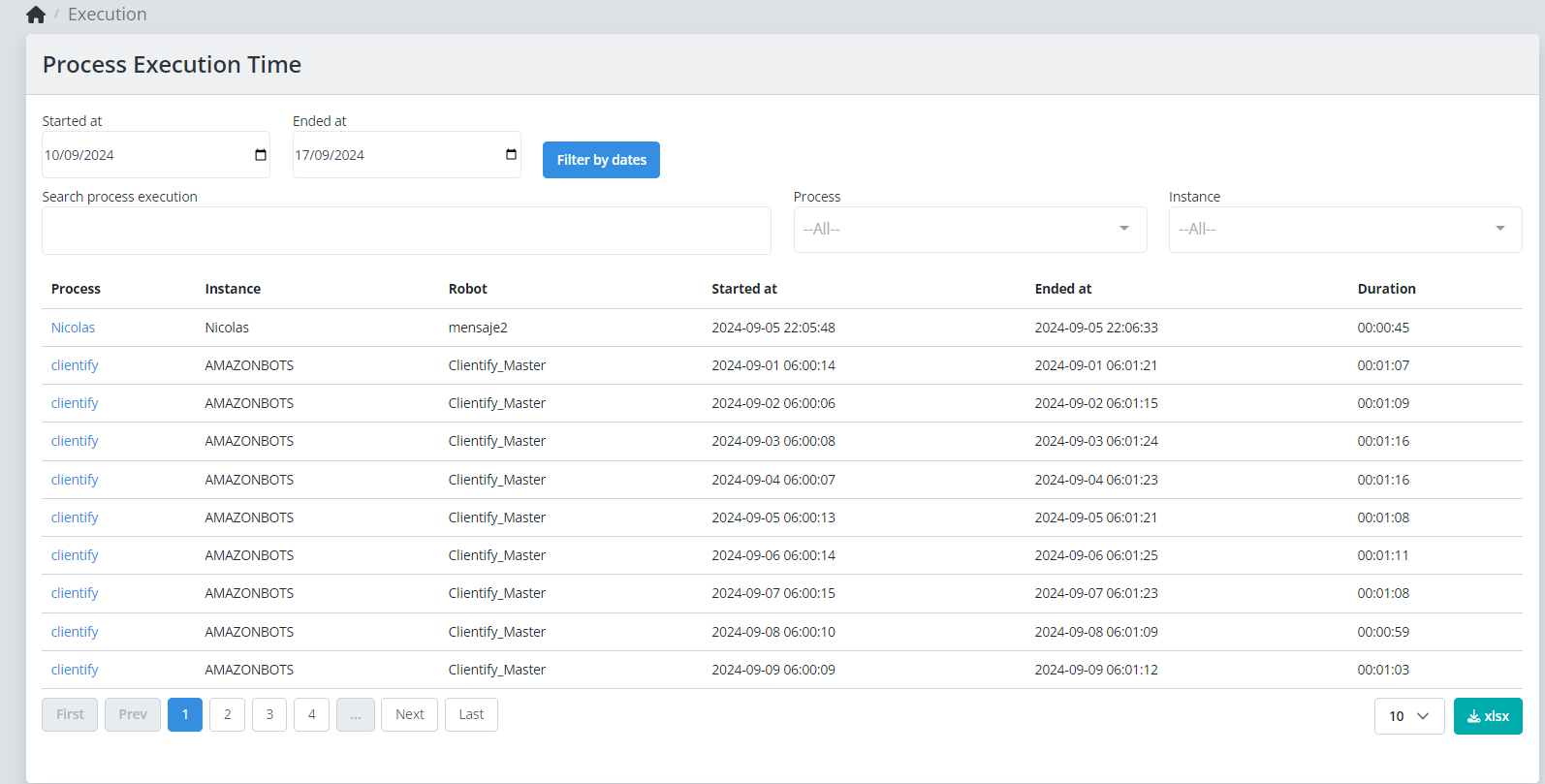1545x784 pixels.
Task: Focus the Search process execution field
Action: pyautogui.click(x=406, y=231)
